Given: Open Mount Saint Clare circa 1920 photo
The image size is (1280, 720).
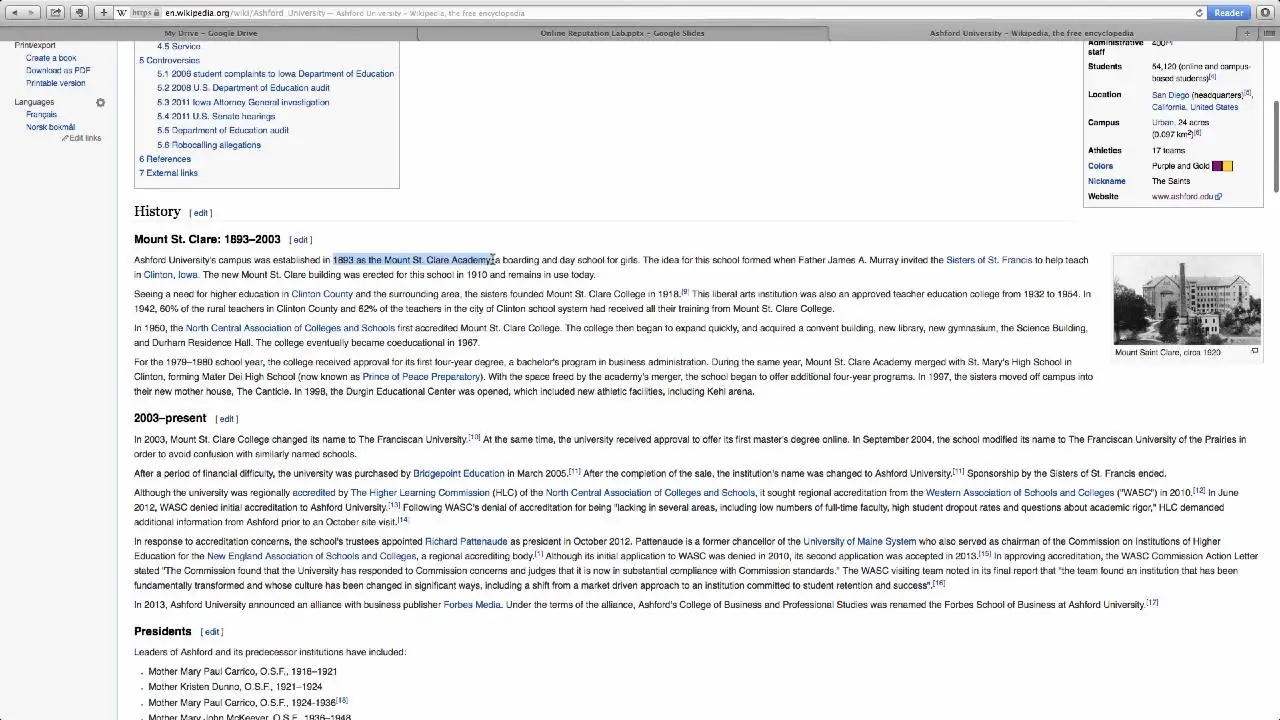Looking at the screenshot, I should pos(1187,300).
